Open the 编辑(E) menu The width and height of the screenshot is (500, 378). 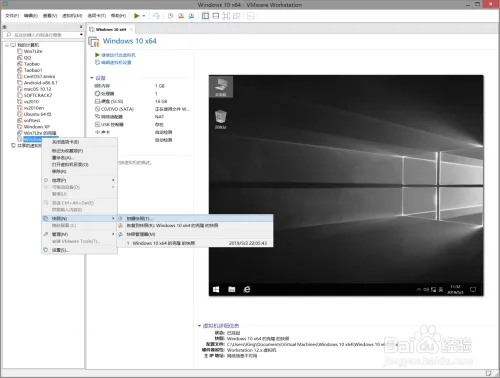point(31,16)
